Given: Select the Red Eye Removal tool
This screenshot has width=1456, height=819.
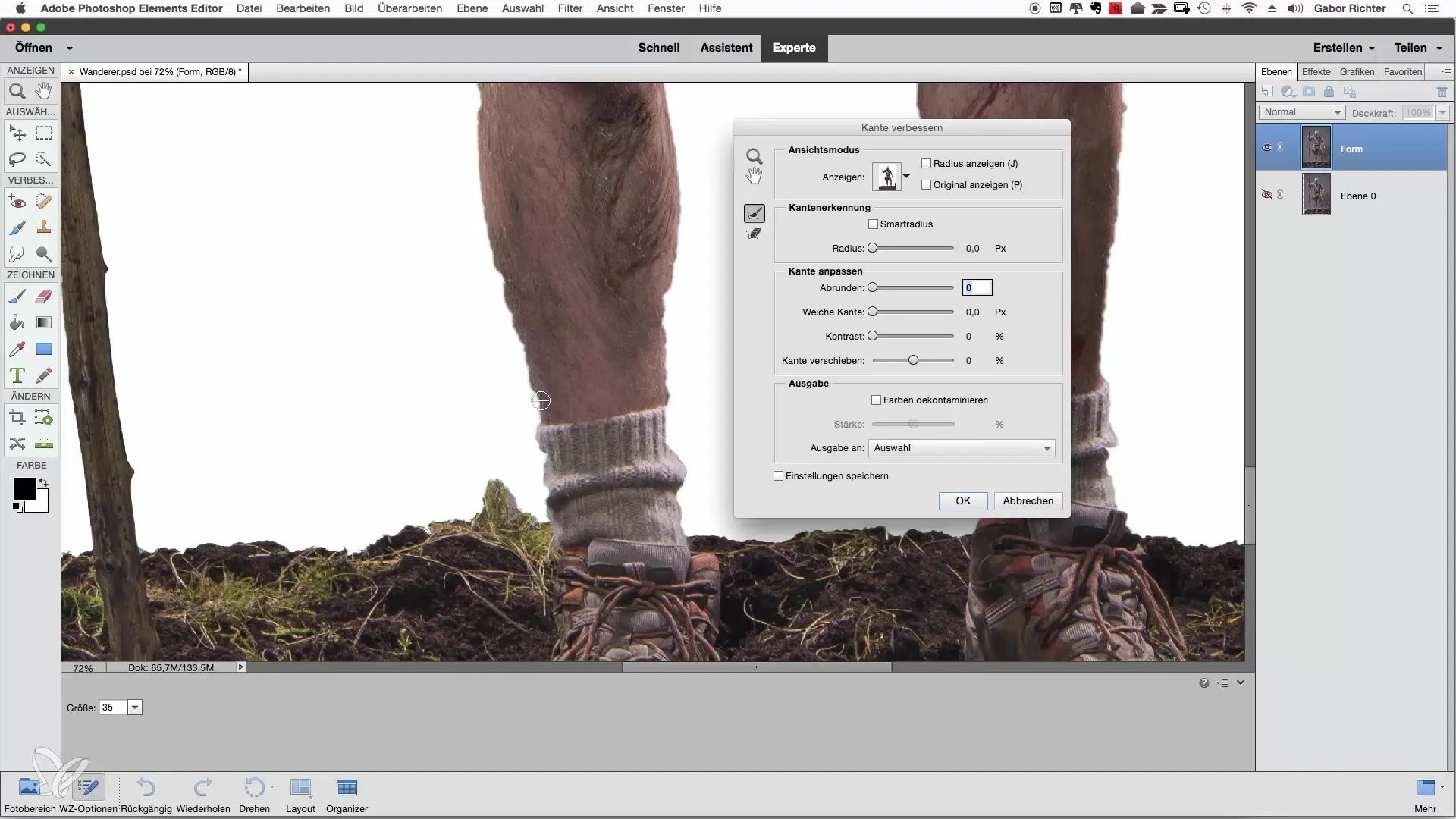Looking at the screenshot, I should pyautogui.click(x=17, y=202).
